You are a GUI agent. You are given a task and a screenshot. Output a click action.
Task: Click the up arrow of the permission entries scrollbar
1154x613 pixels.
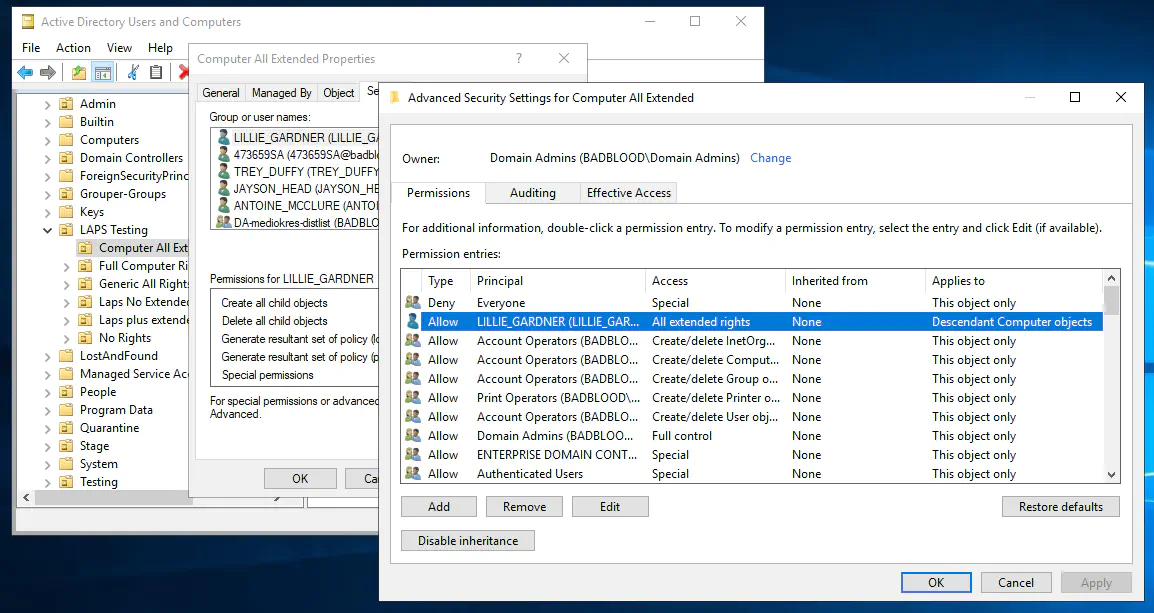point(1111,277)
